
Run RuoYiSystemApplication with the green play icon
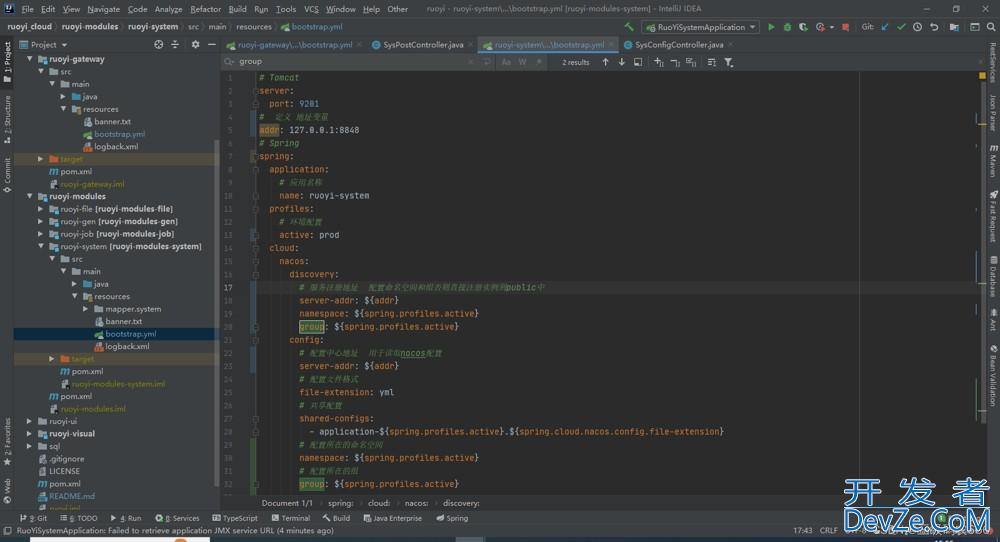coord(771,27)
